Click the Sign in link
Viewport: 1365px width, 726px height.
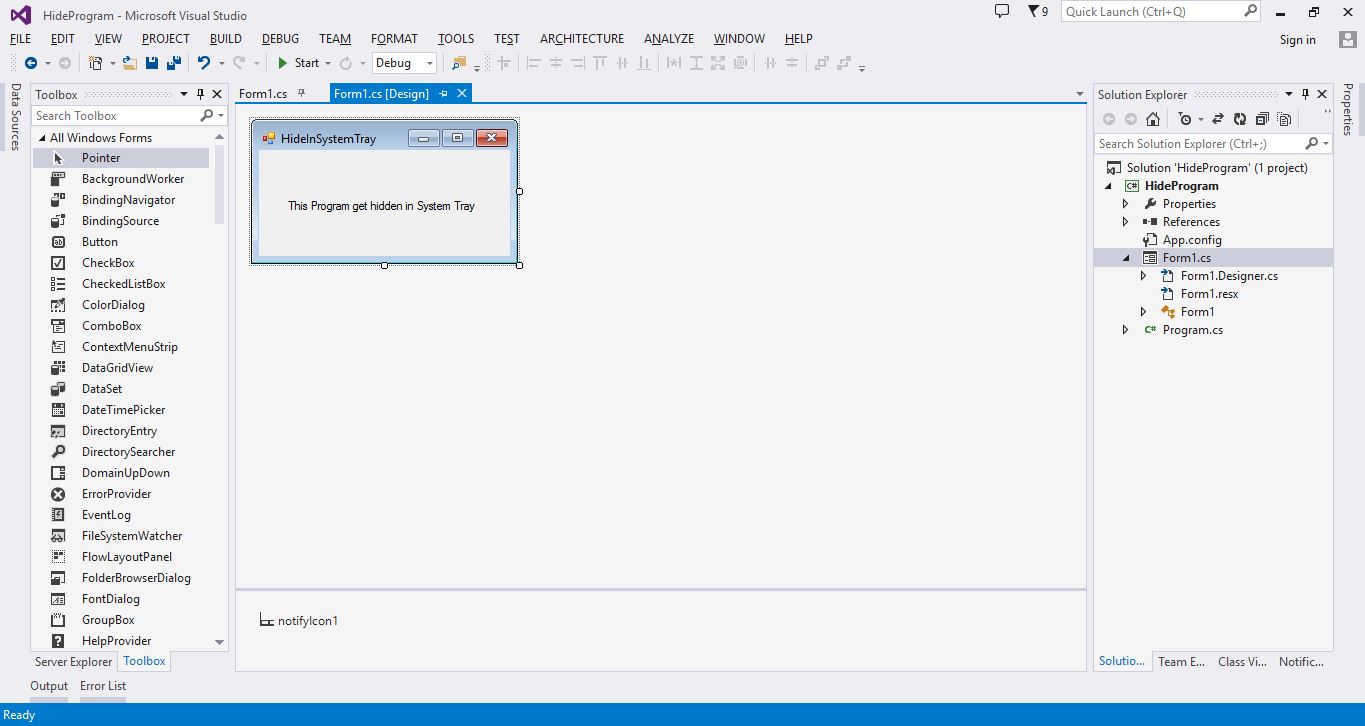pos(1297,39)
